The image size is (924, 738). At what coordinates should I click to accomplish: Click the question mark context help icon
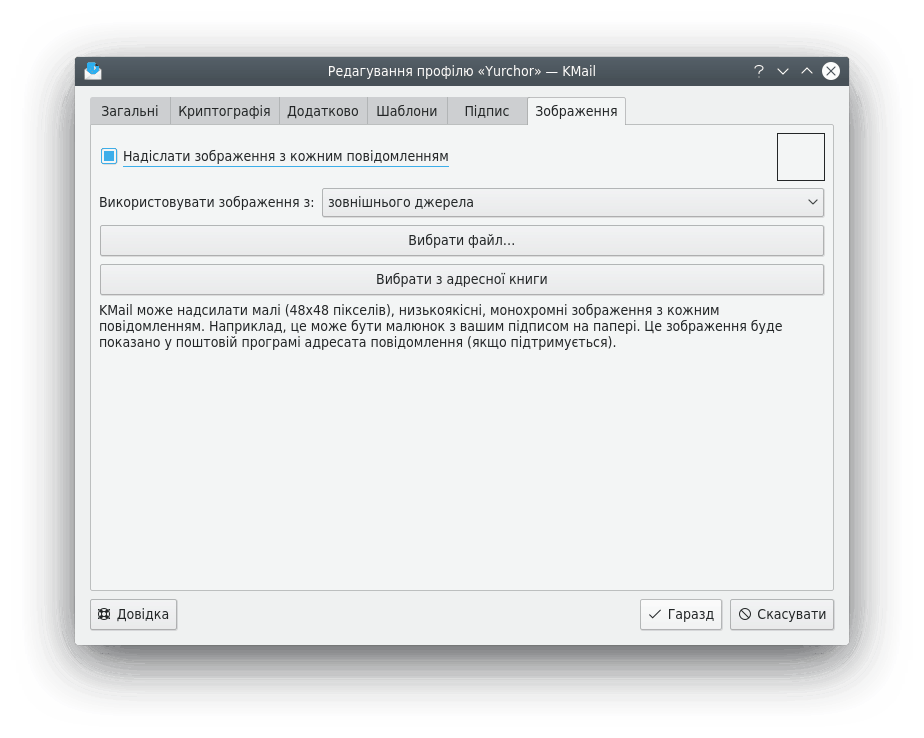pos(759,71)
